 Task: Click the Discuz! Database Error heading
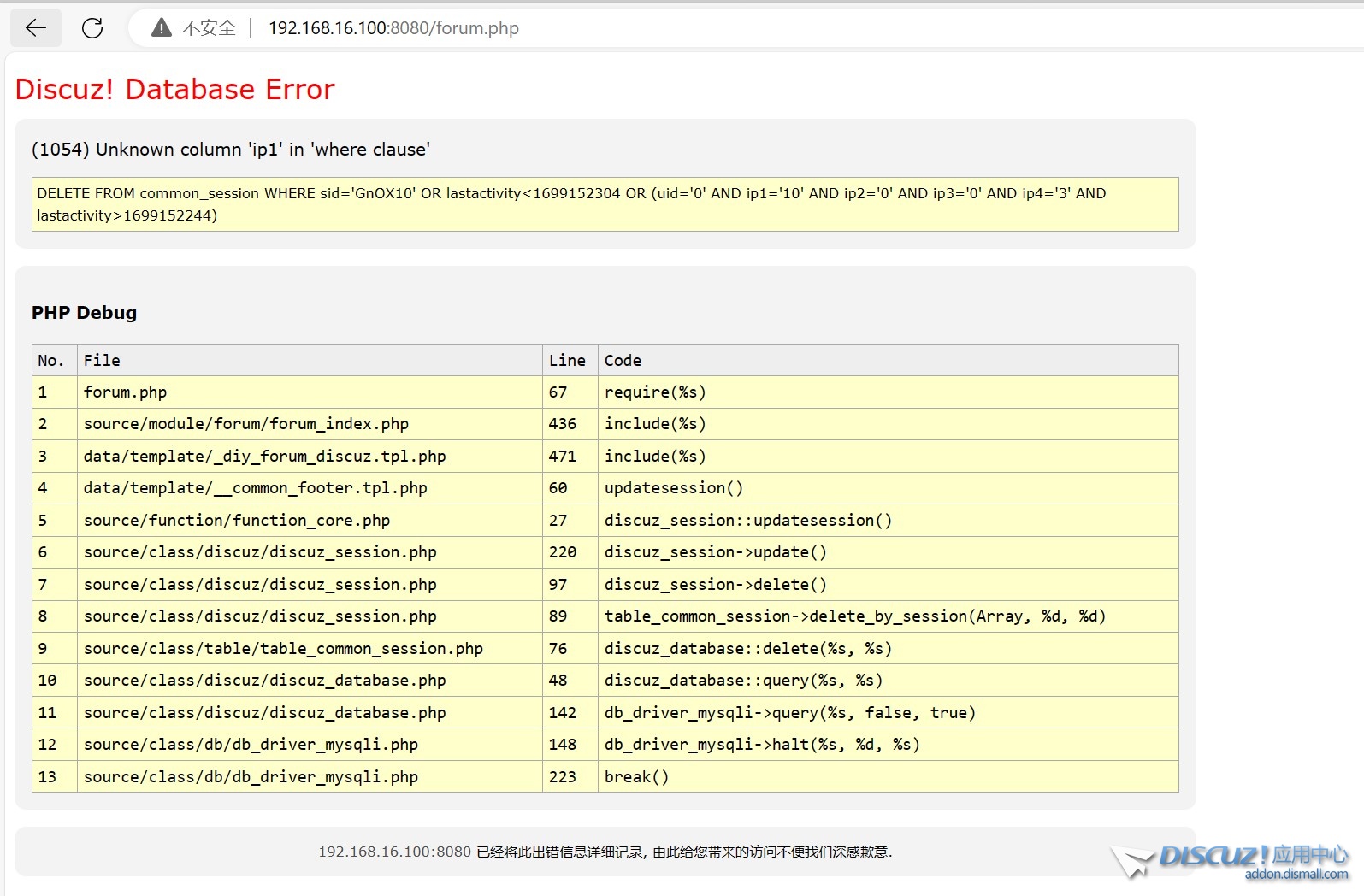point(174,90)
